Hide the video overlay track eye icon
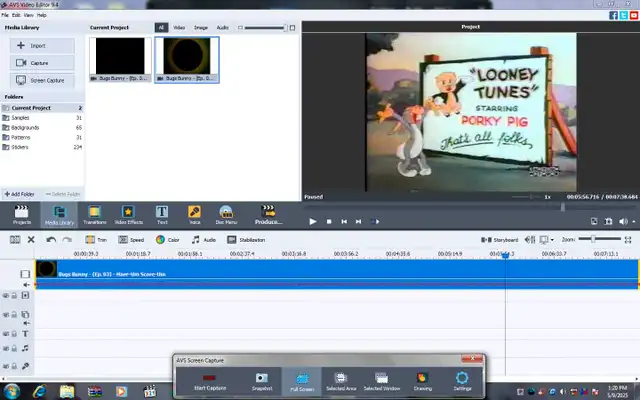Viewport: 640px width, 400px height. click(6, 314)
